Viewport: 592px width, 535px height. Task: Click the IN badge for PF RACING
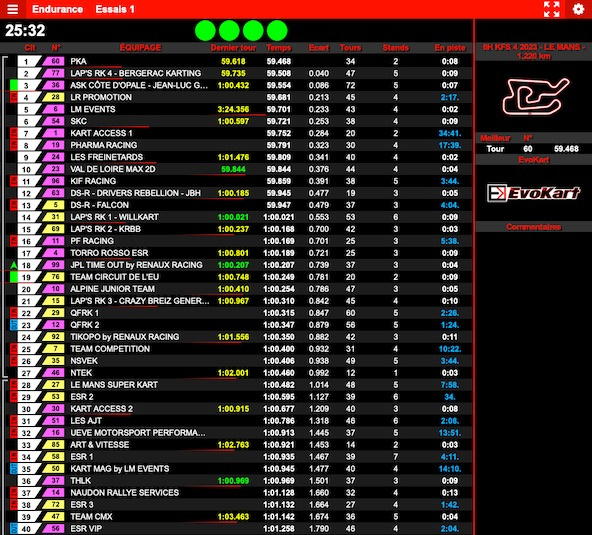[x=14, y=241]
